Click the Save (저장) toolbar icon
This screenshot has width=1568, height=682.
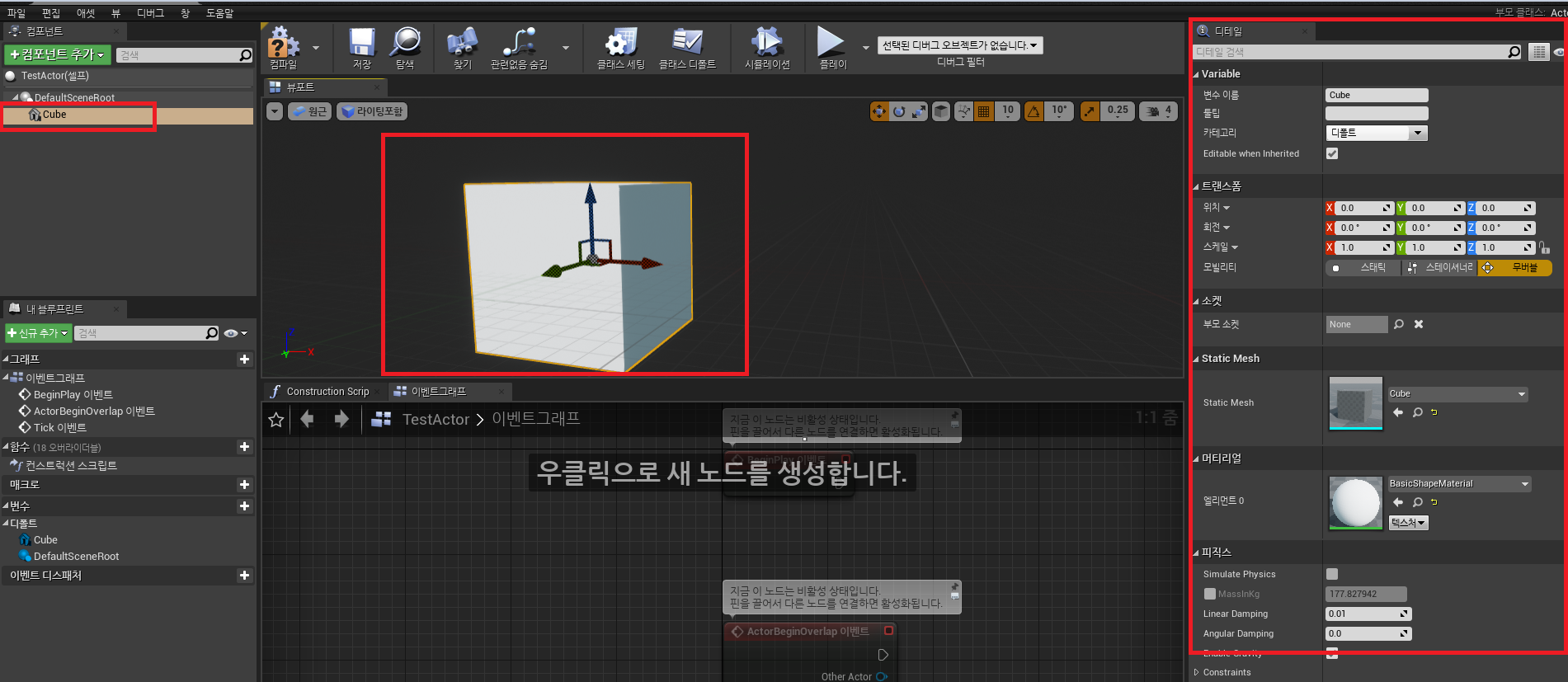[x=362, y=41]
